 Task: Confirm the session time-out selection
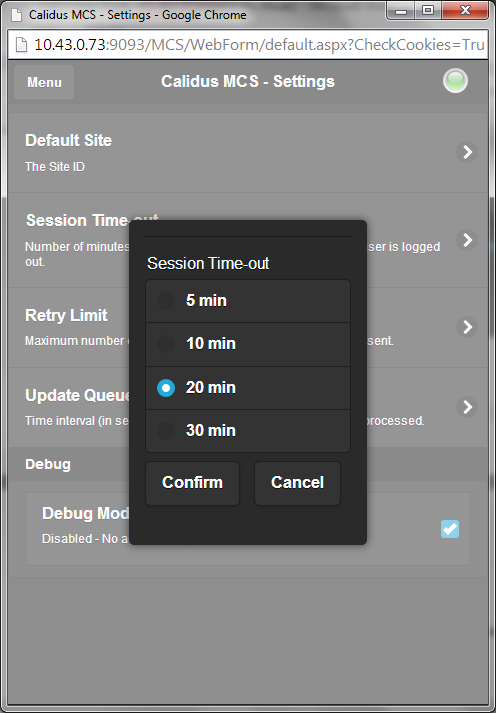(x=192, y=483)
